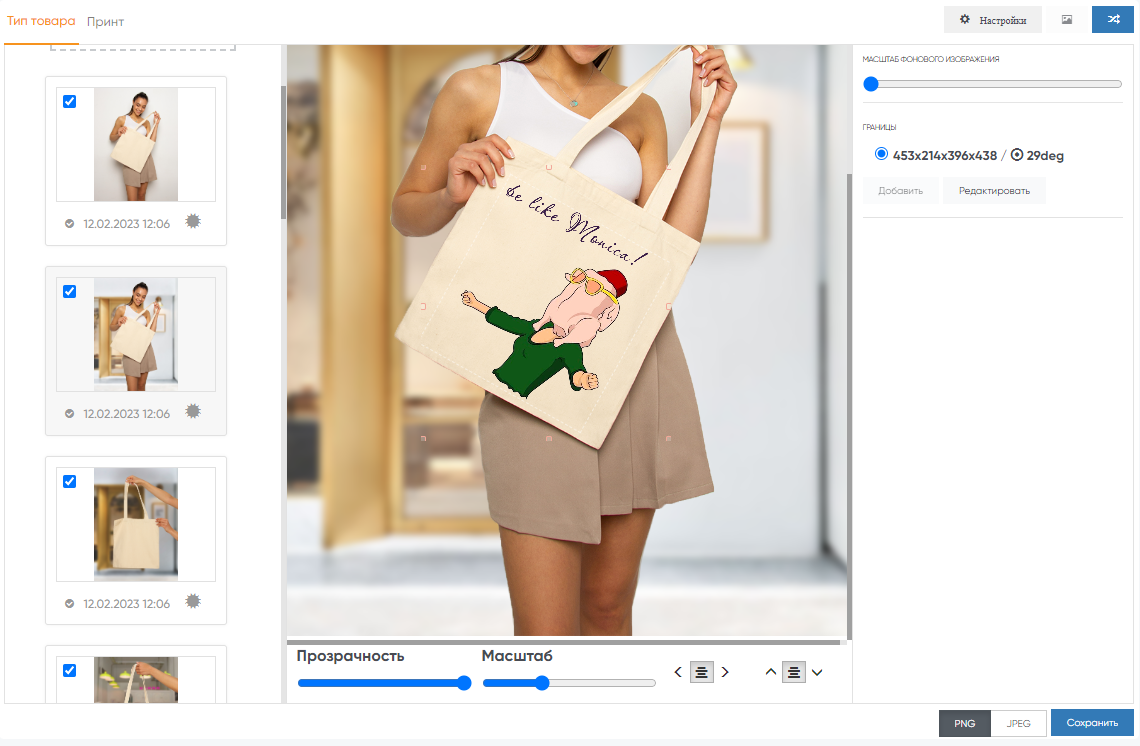The width and height of the screenshot is (1140, 746).
Task: Click the gear icon of the first mockup
Action: [193, 221]
